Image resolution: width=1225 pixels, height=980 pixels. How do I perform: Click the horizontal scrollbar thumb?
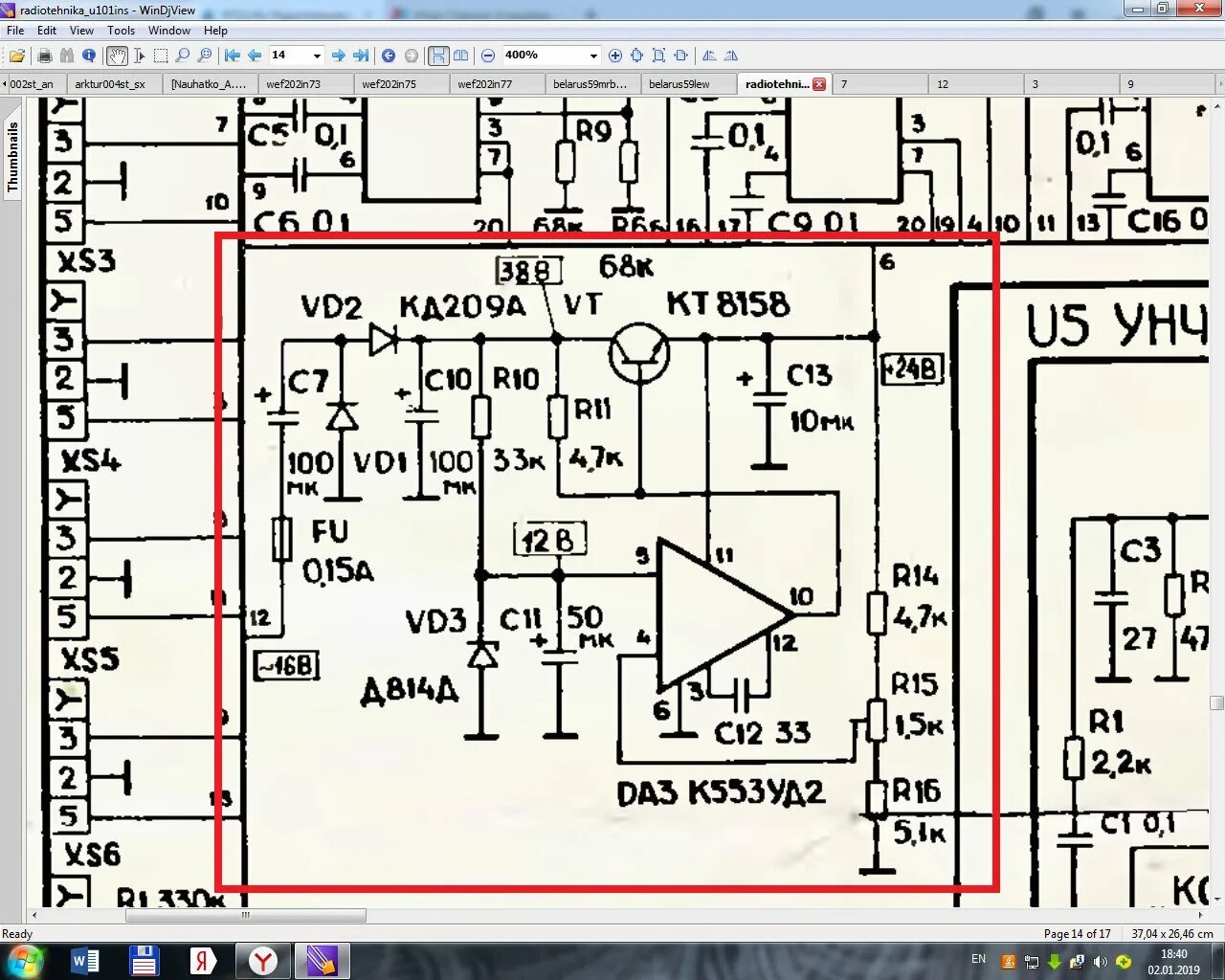pos(246,916)
